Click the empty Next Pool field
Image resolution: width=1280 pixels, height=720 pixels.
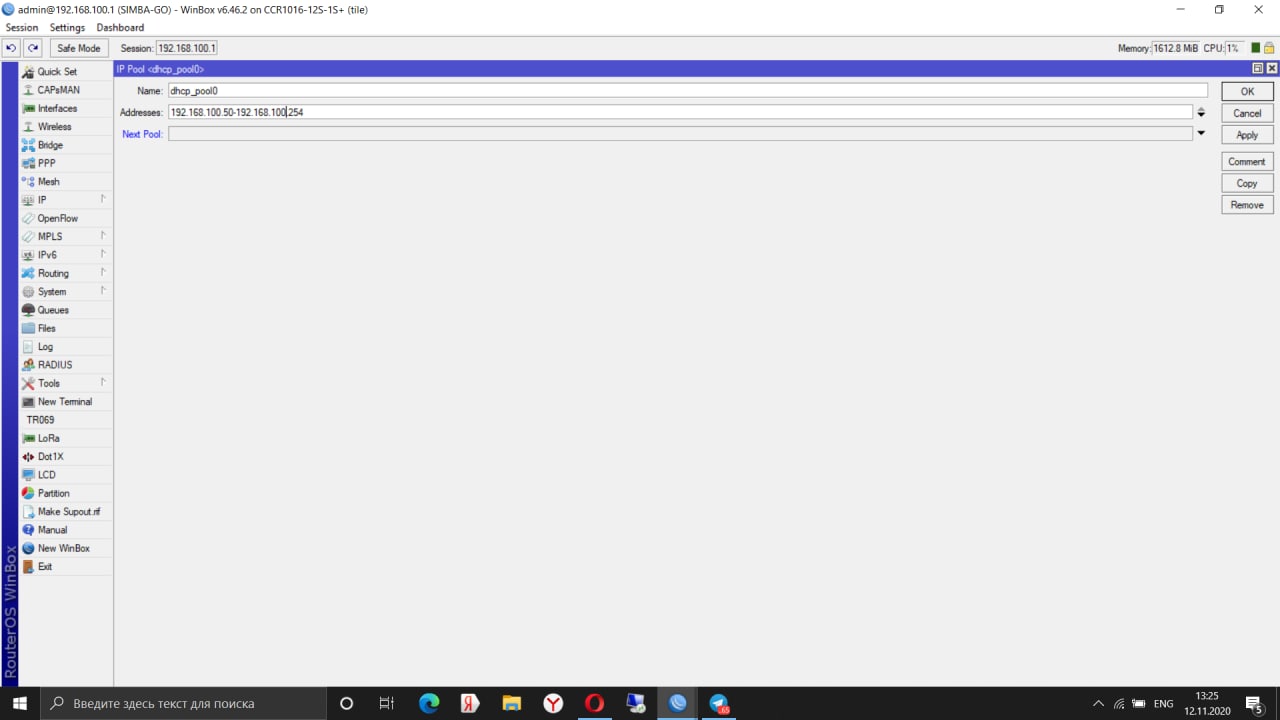pyautogui.click(x=680, y=134)
